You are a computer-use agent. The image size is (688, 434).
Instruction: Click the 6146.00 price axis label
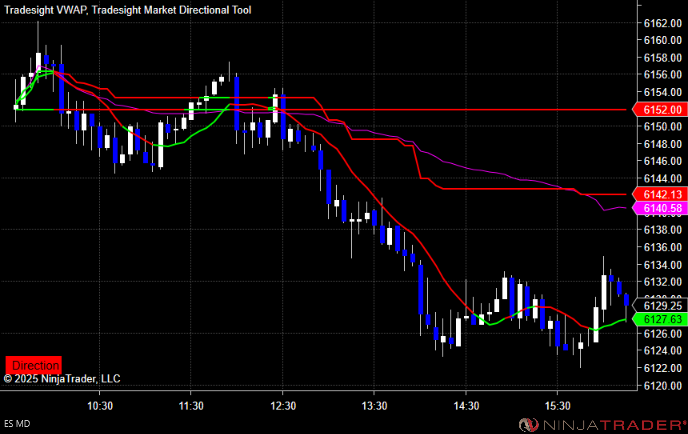tap(663, 161)
